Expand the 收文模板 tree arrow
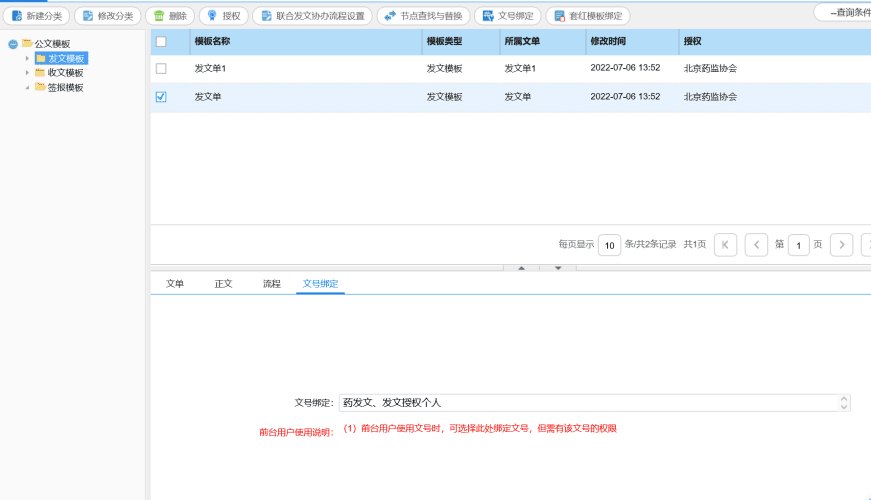Screen dimensions: 871x500 [27, 73]
